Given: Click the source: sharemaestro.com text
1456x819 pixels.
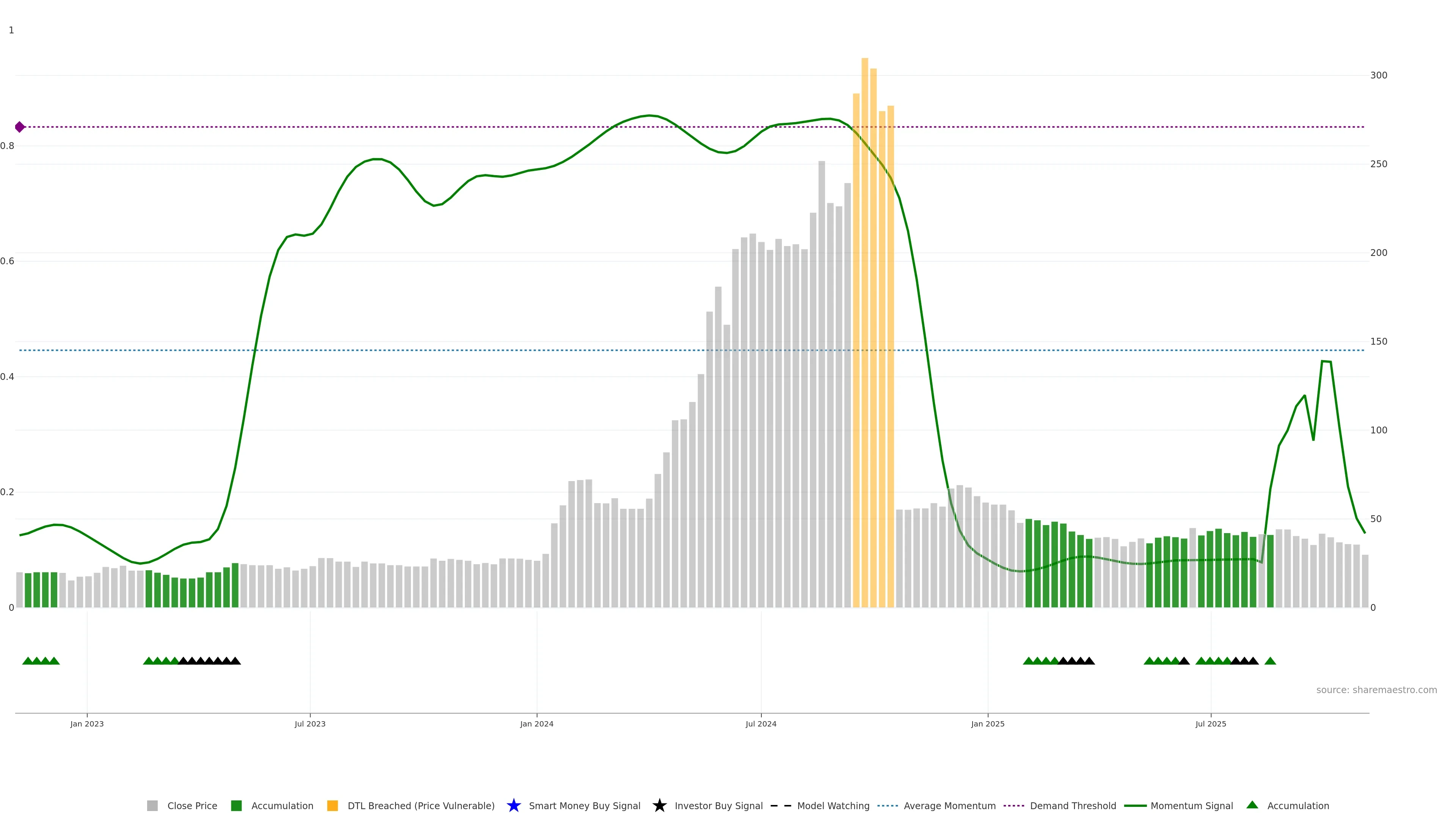Looking at the screenshot, I should click(x=1376, y=690).
